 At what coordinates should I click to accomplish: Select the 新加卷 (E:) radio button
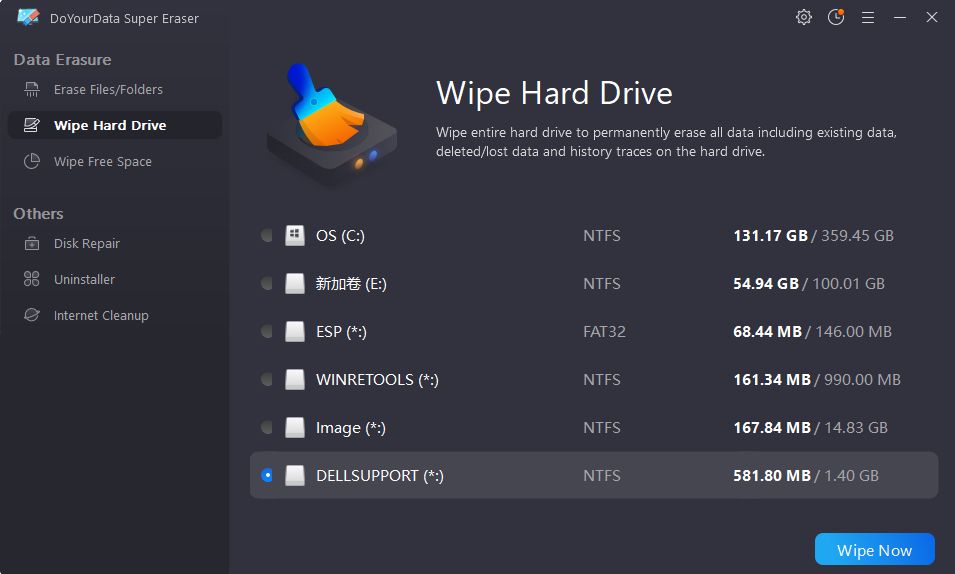point(267,283)
